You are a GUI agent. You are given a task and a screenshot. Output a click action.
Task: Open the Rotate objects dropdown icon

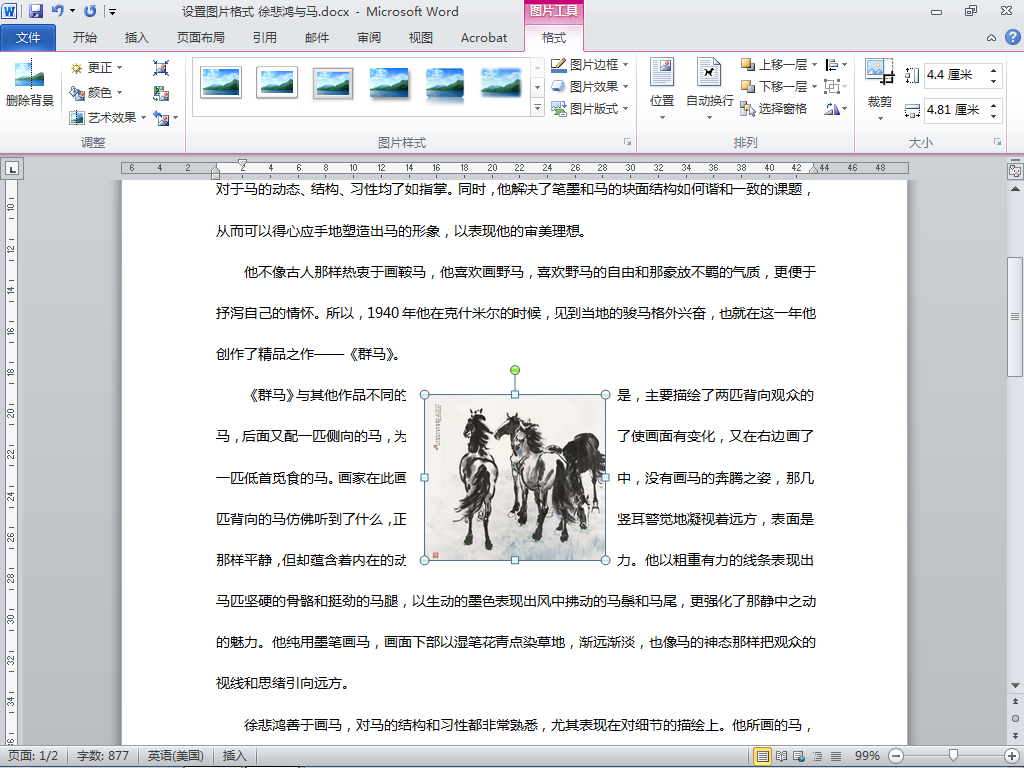click(x=836, y=108)
